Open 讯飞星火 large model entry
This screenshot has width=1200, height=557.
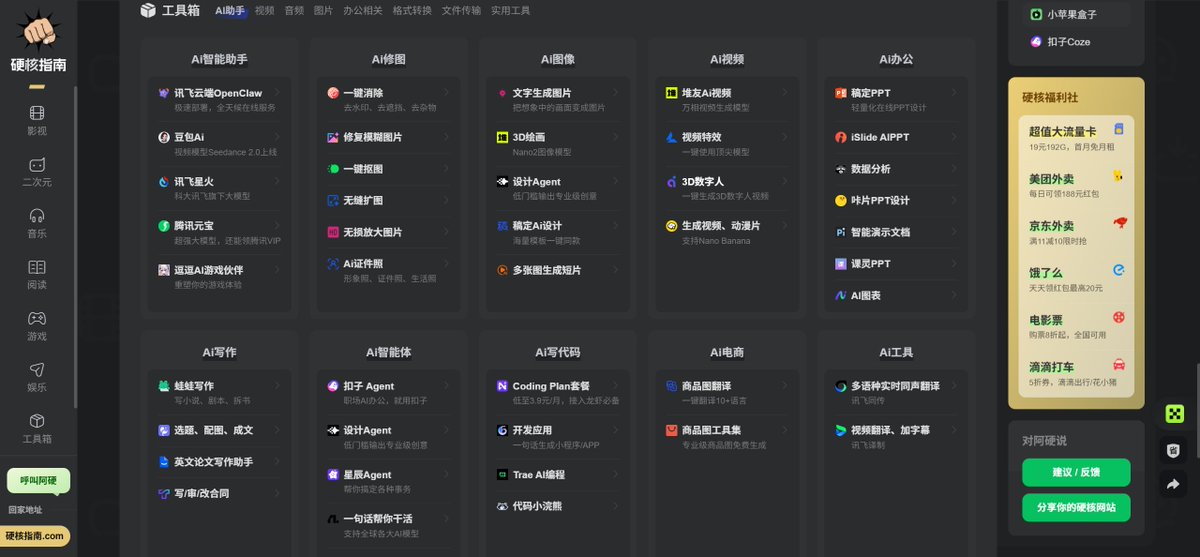coord(220,188)
